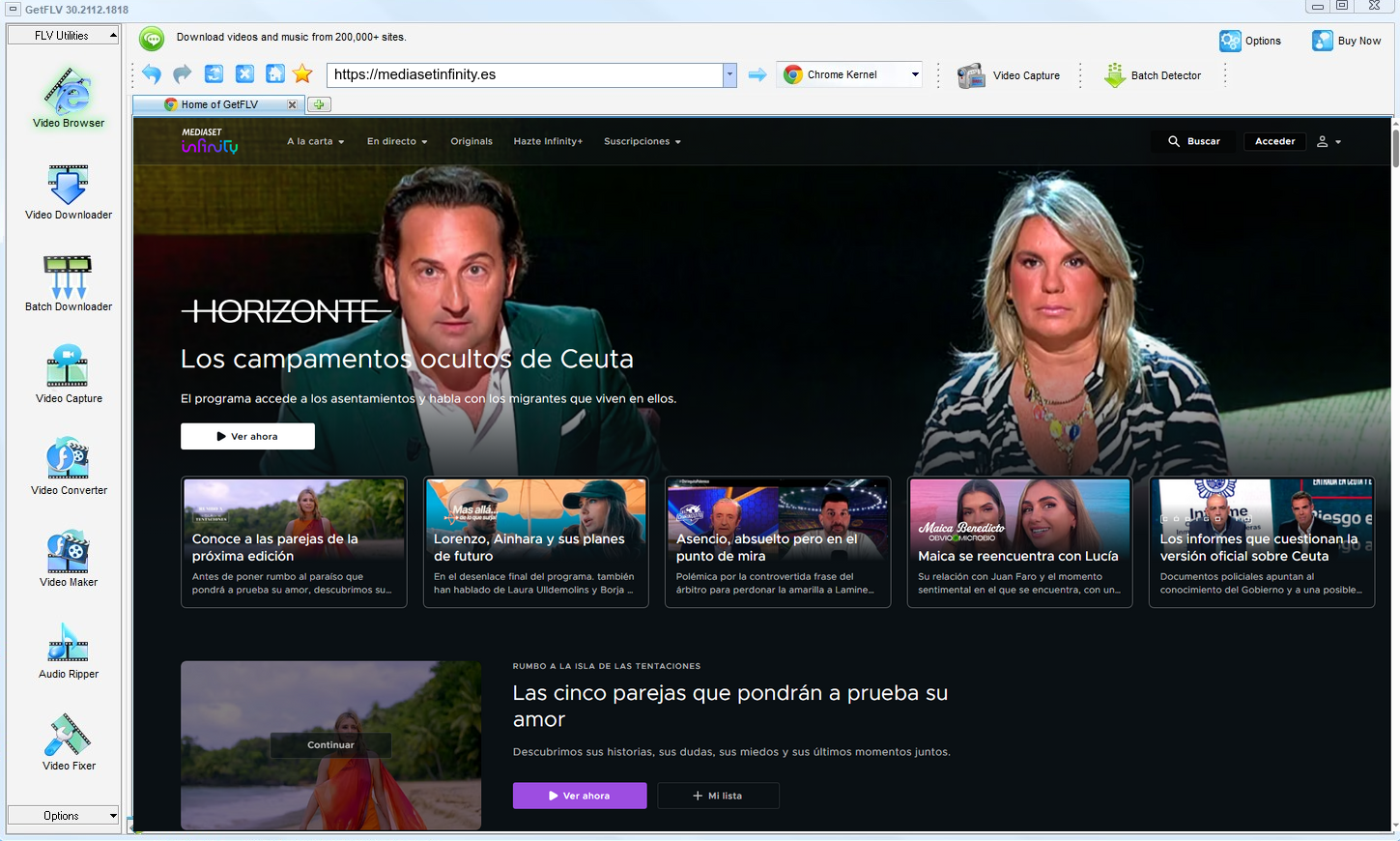The image size is (1400, 841).
Task: Refresh the current page
Action: (214, 74)
